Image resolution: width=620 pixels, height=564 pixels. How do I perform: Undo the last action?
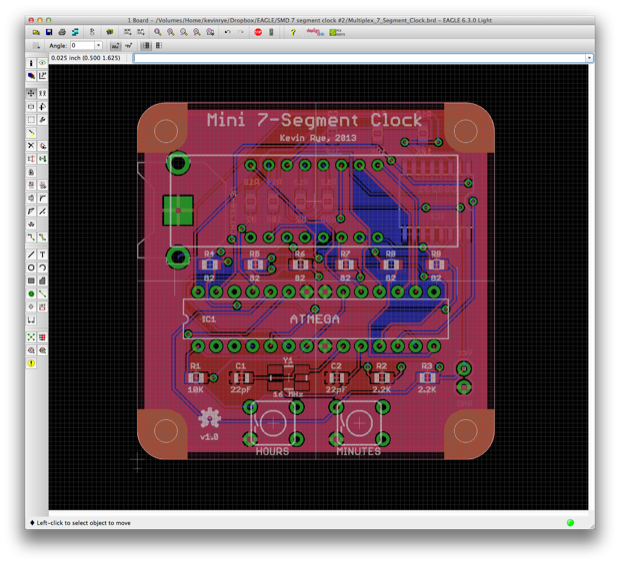coord(227,32)
